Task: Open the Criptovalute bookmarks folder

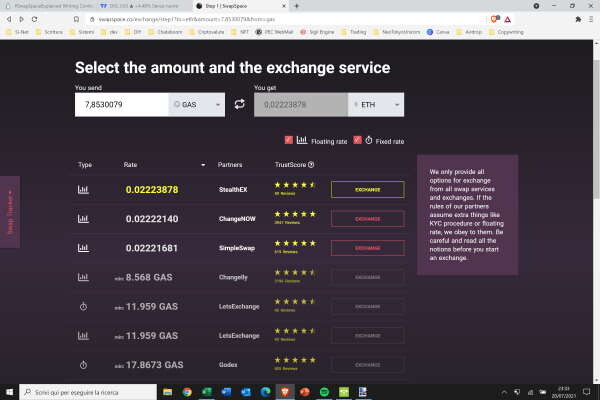Action: pos(207,32)
